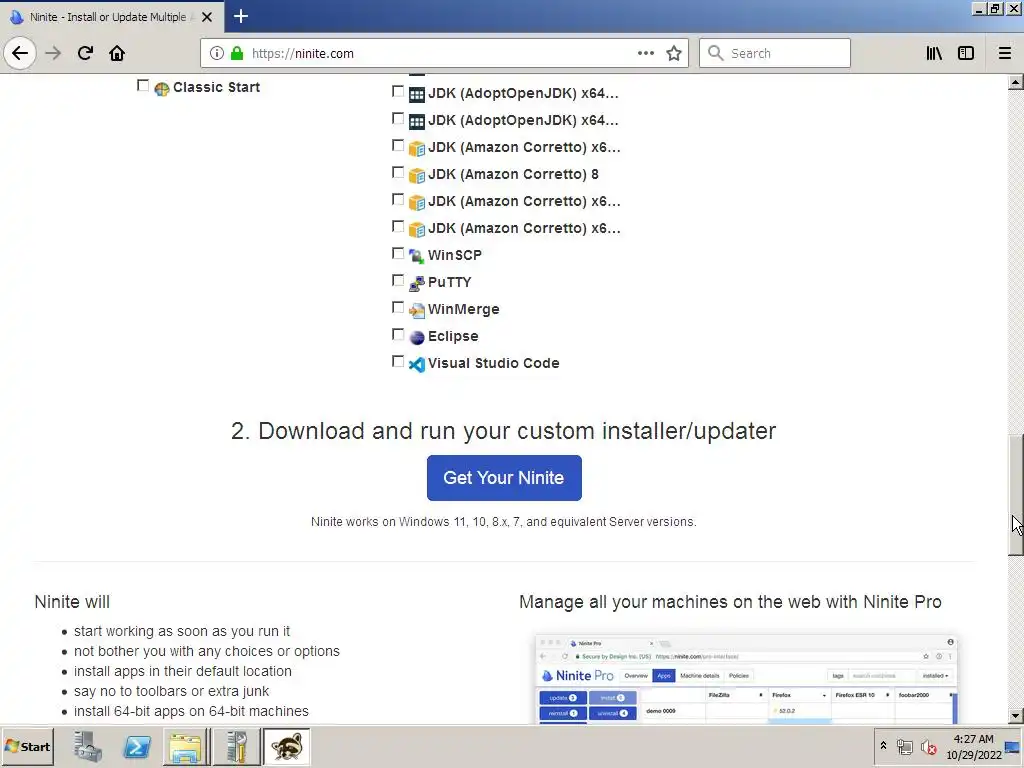Viewport: 1024px width, 768px height.
Task: Click the JDK (Amazon Corretto) 8 label
Action: [513, 174]
